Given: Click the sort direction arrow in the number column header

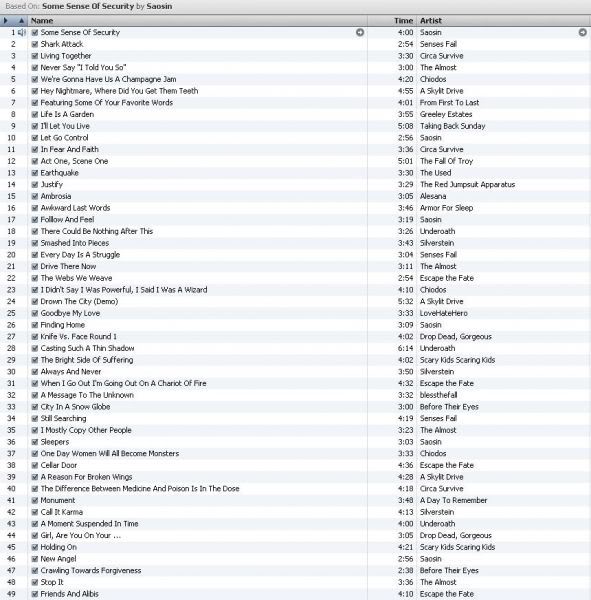Looking at the screenshot, I should coord(21,21).
